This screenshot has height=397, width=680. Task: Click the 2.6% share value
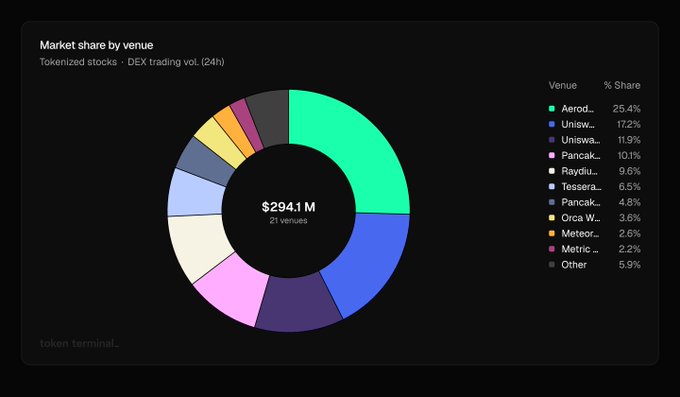point(630,233)
